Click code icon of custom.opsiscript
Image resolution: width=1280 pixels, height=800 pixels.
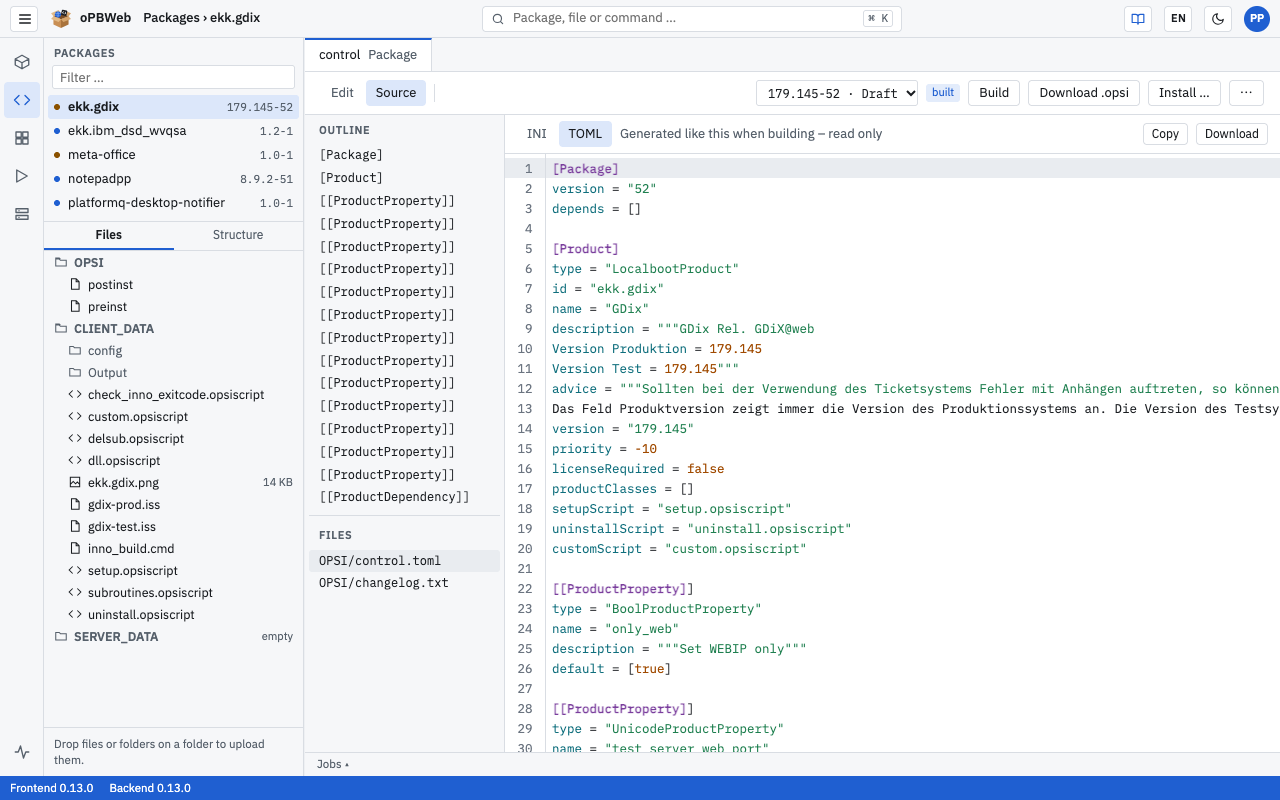[75, 417]
